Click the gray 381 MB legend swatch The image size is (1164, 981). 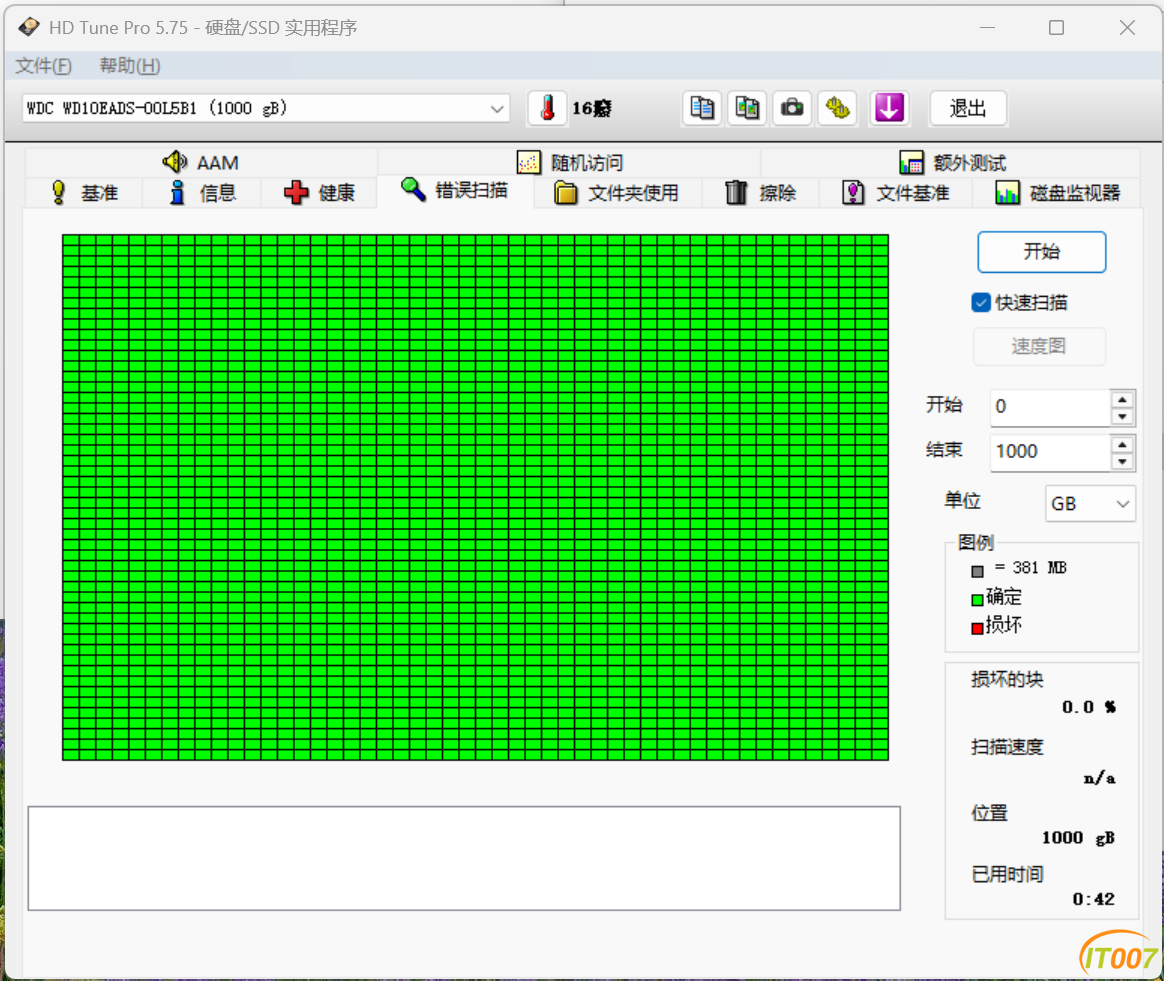[x=978, y=571]
